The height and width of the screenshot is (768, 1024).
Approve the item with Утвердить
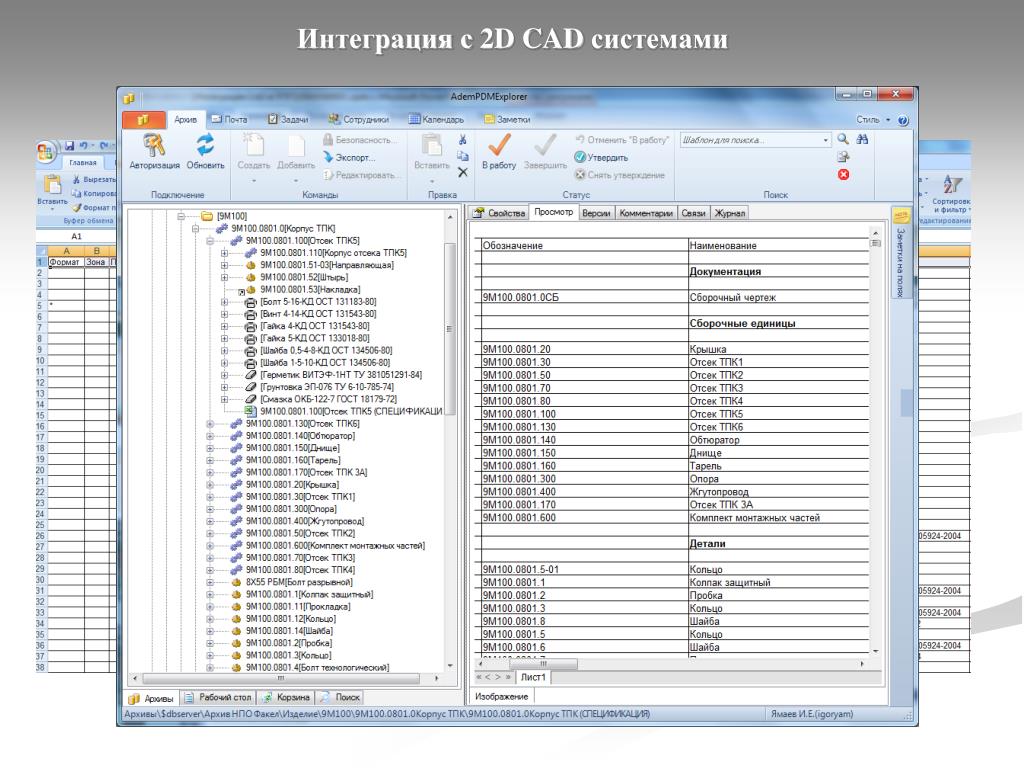[601, 157]
